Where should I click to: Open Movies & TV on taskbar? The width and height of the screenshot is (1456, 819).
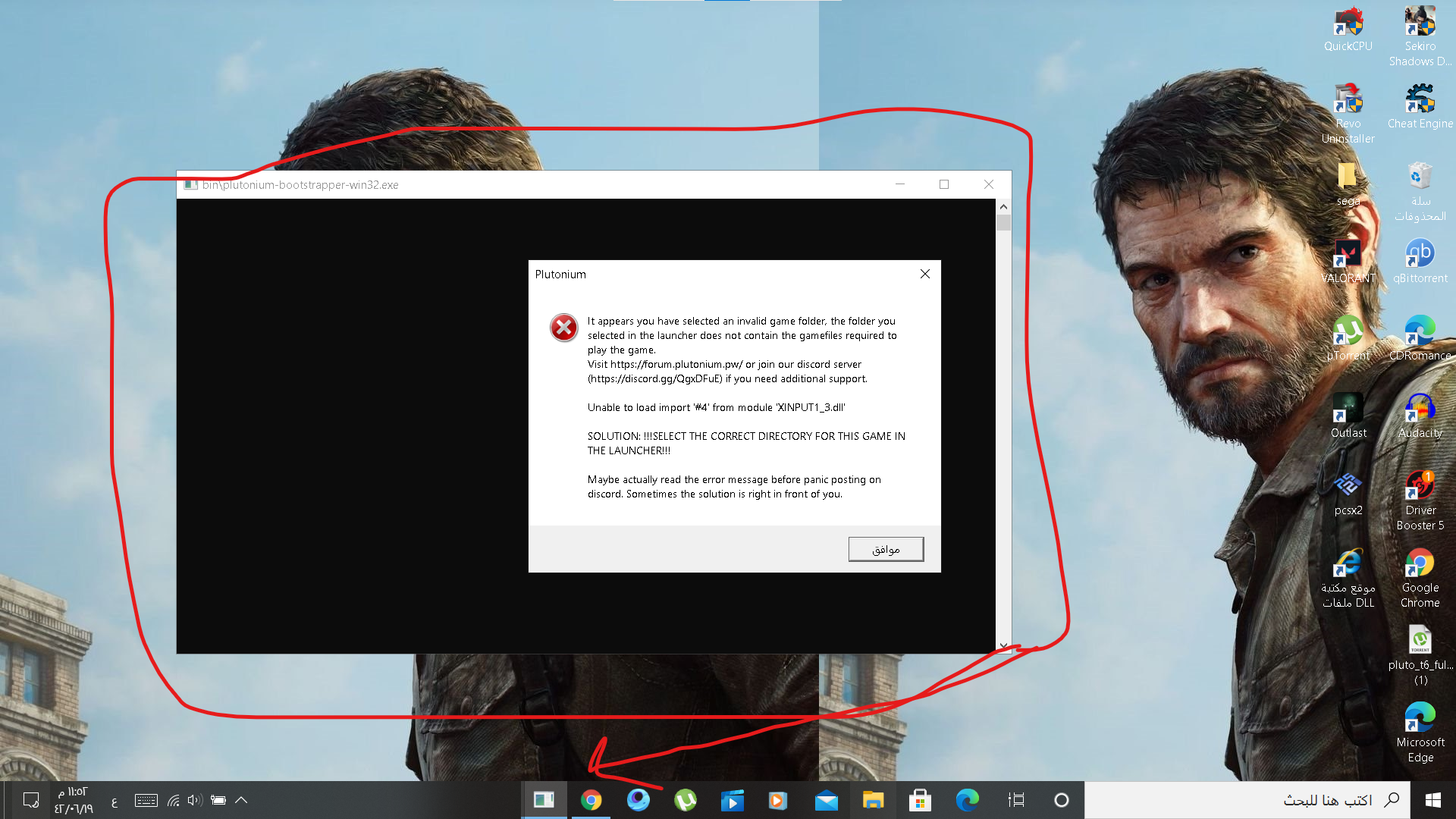coord(732,800)
